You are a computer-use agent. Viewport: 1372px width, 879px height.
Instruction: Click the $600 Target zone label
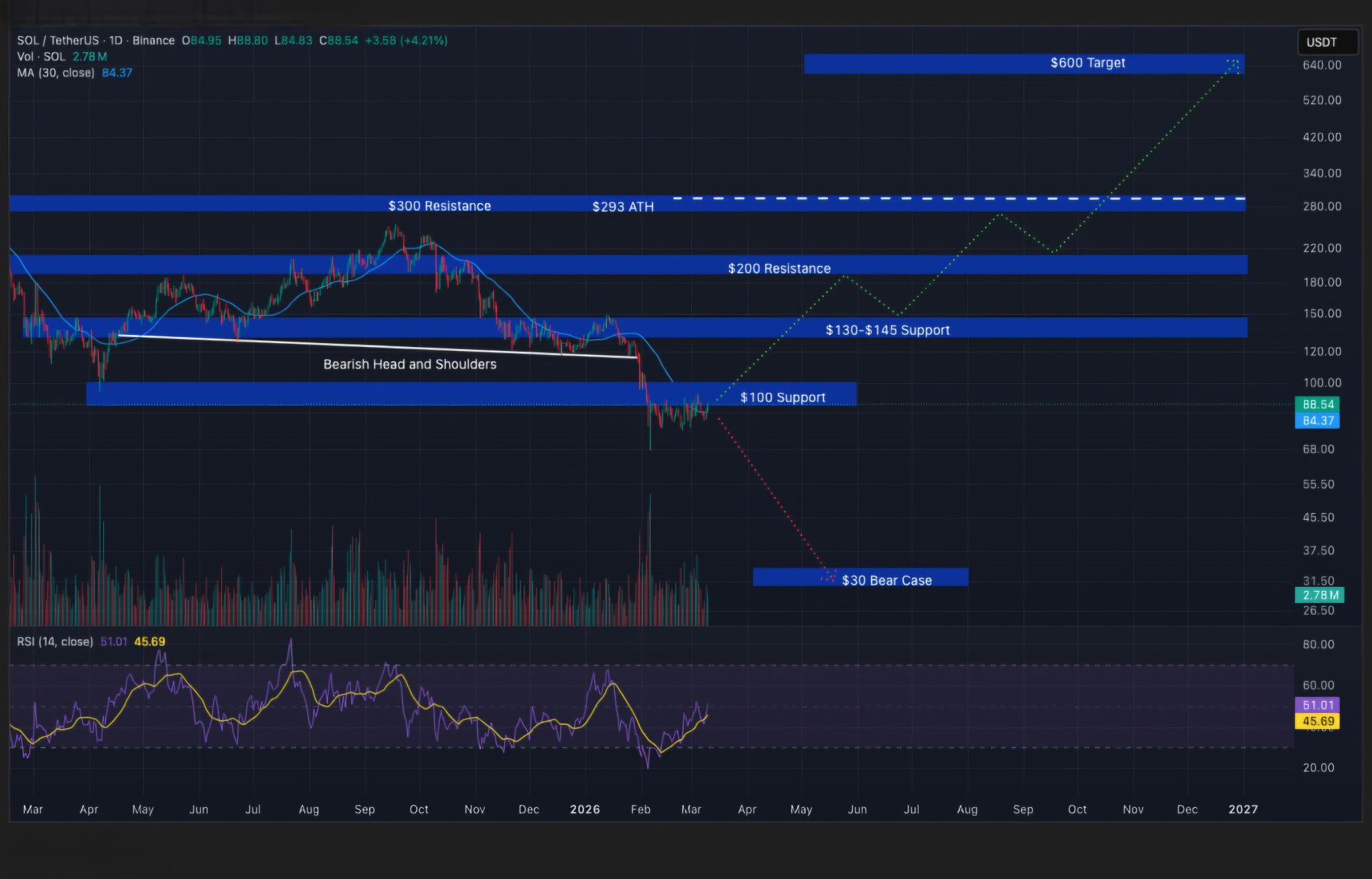tap(1087, 63)
